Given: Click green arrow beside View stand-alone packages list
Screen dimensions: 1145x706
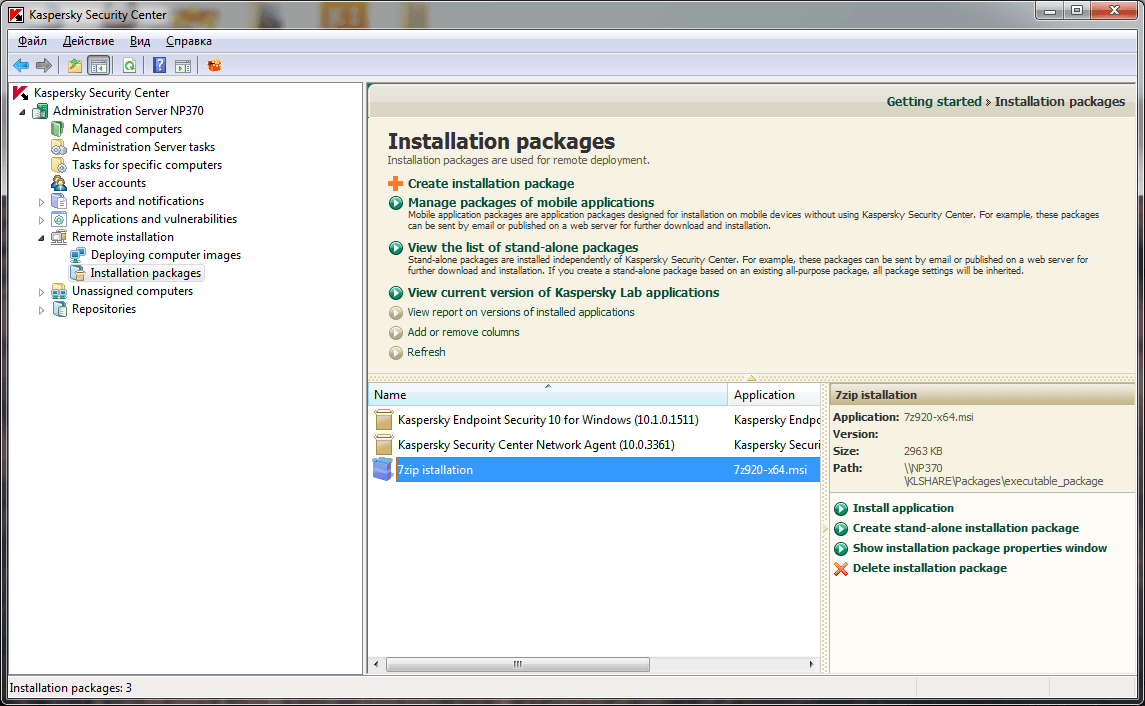Looking at the screenshot, I should pos(396,248).
